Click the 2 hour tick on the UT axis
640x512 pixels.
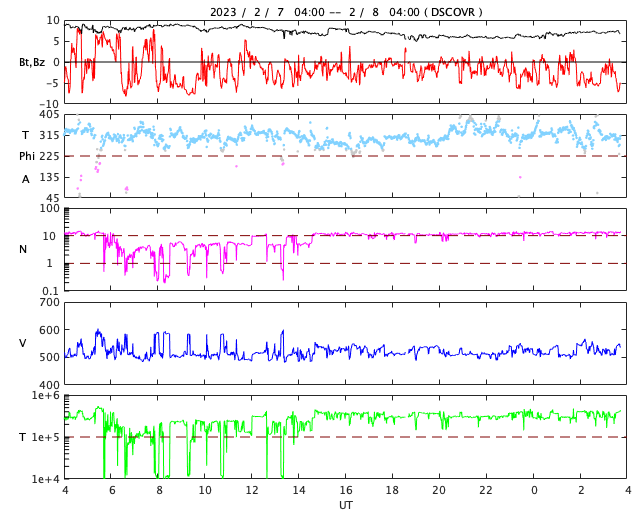pos(581,490)
